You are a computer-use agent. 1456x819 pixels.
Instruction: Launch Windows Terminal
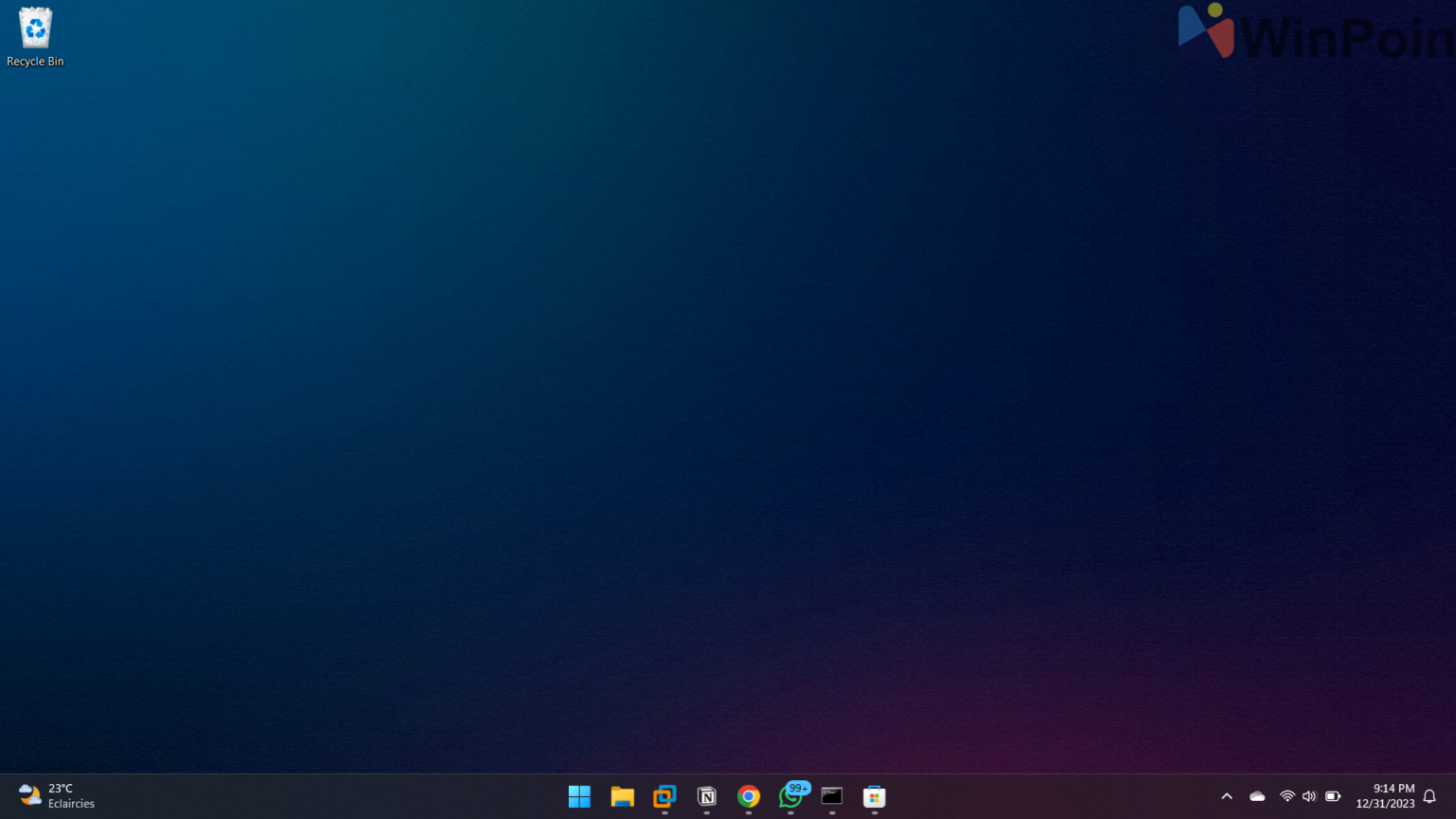831,797
